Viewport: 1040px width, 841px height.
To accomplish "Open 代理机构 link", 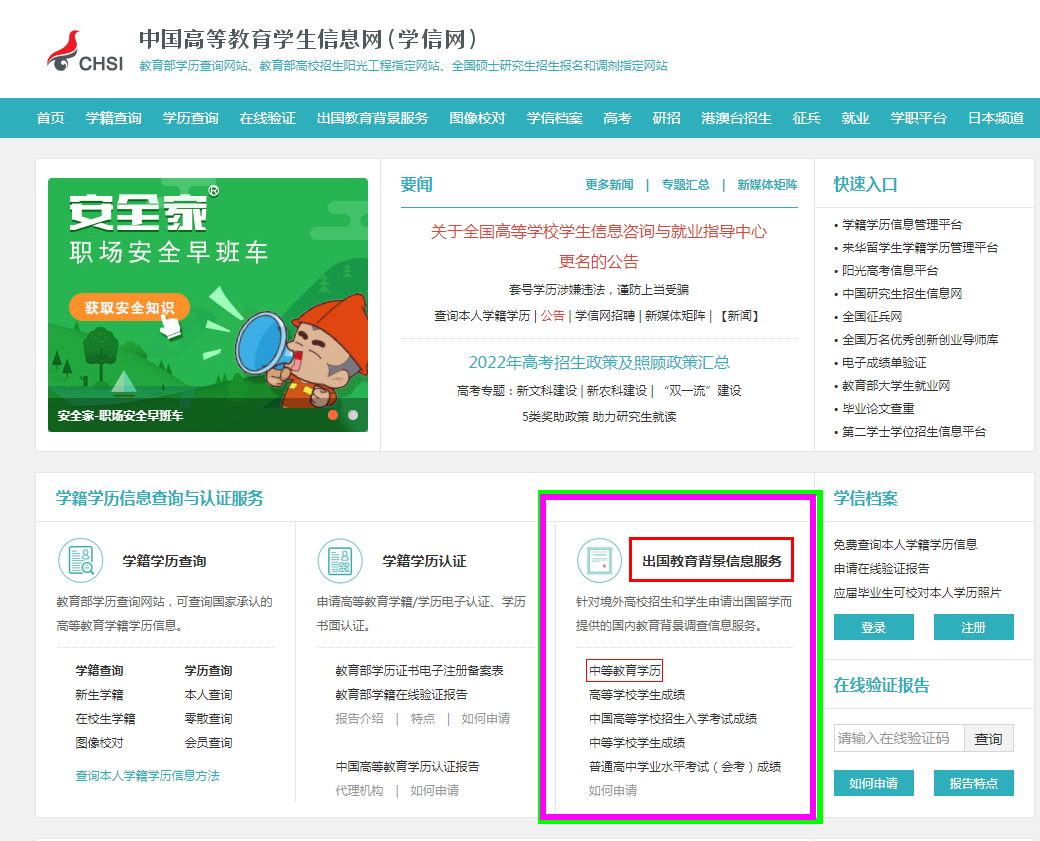I will click(359, 790).
